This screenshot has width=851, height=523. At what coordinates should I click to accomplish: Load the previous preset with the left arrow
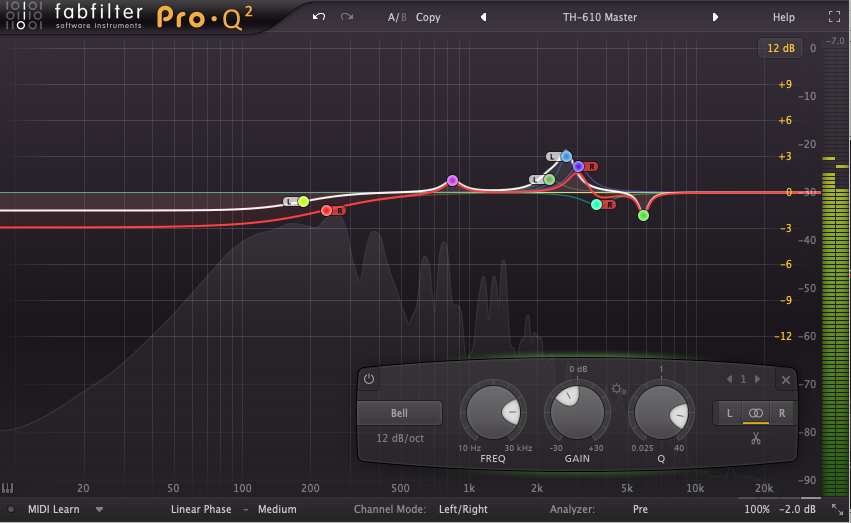pyautogui.click(x=484, y=17)
